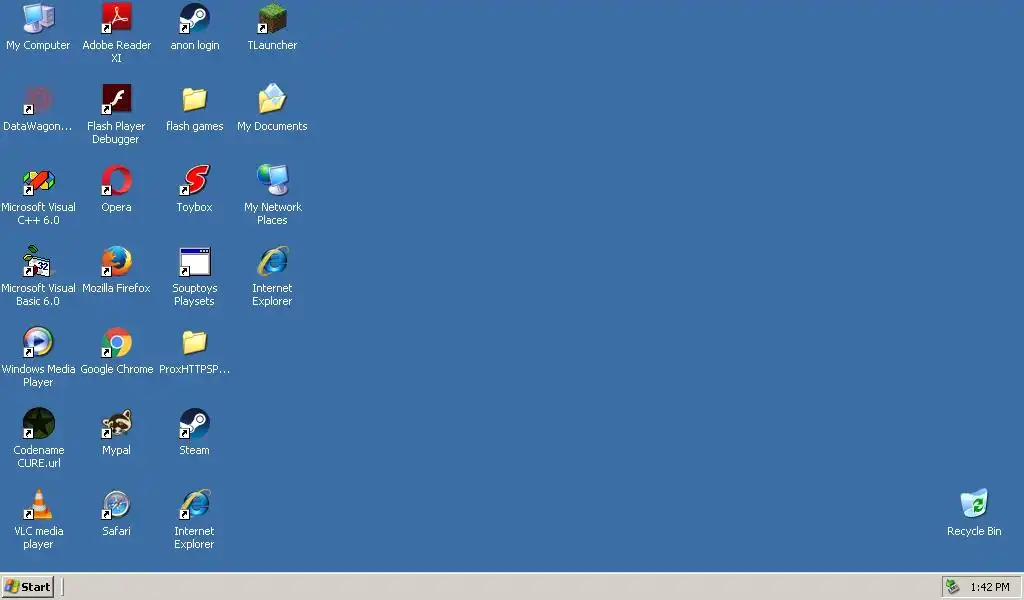Screen dimensions: 1024x600
Task: Click the Souptoys Playsets icon
Action: 195,262
